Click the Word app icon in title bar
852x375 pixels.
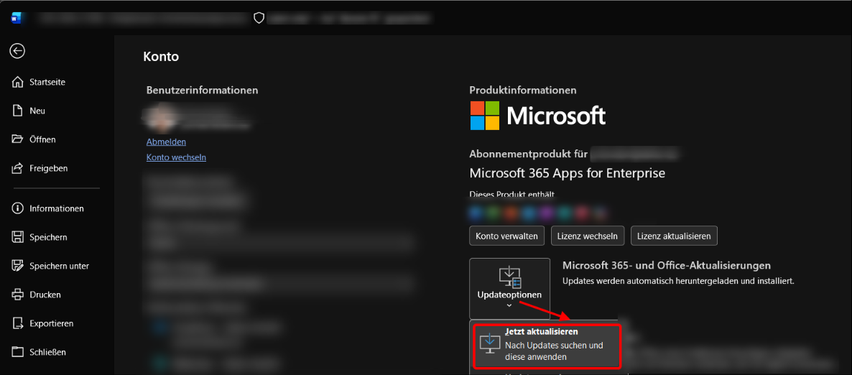pyautogui.click(x=17, y=18)
